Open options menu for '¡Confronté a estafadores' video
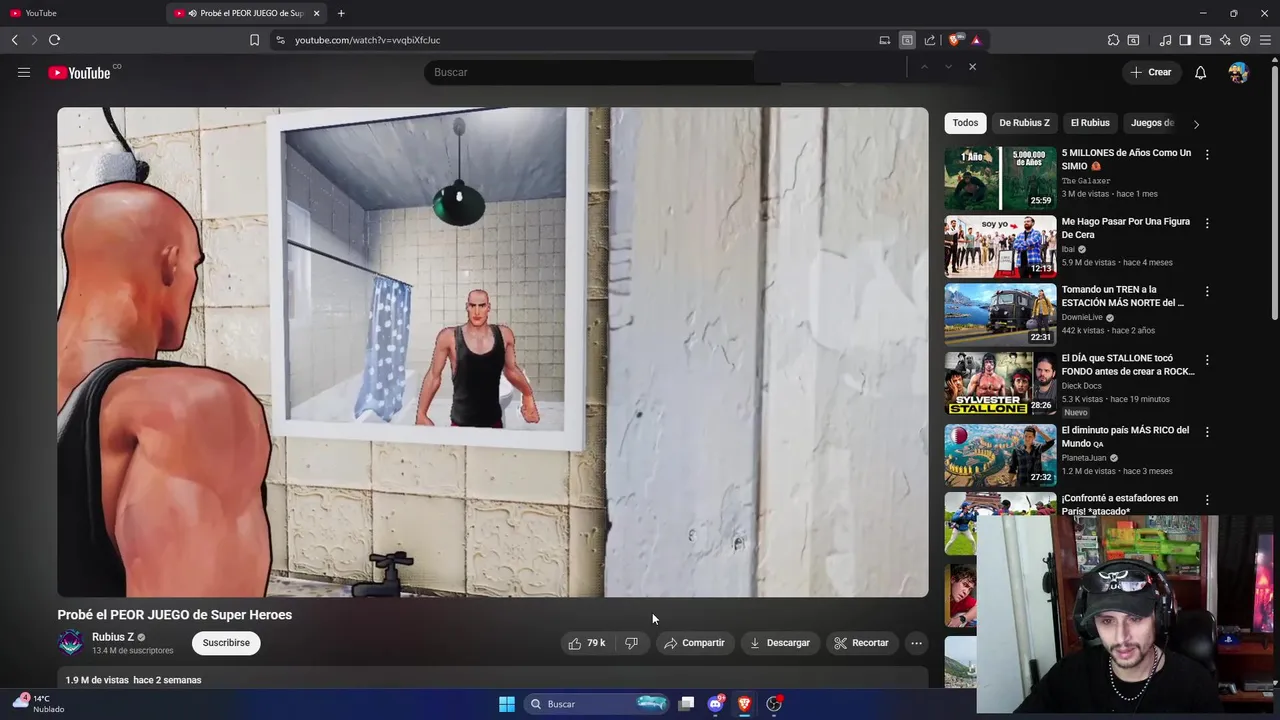The width and height of the screenshot is (1280, 720). (x=1207, y=500)
